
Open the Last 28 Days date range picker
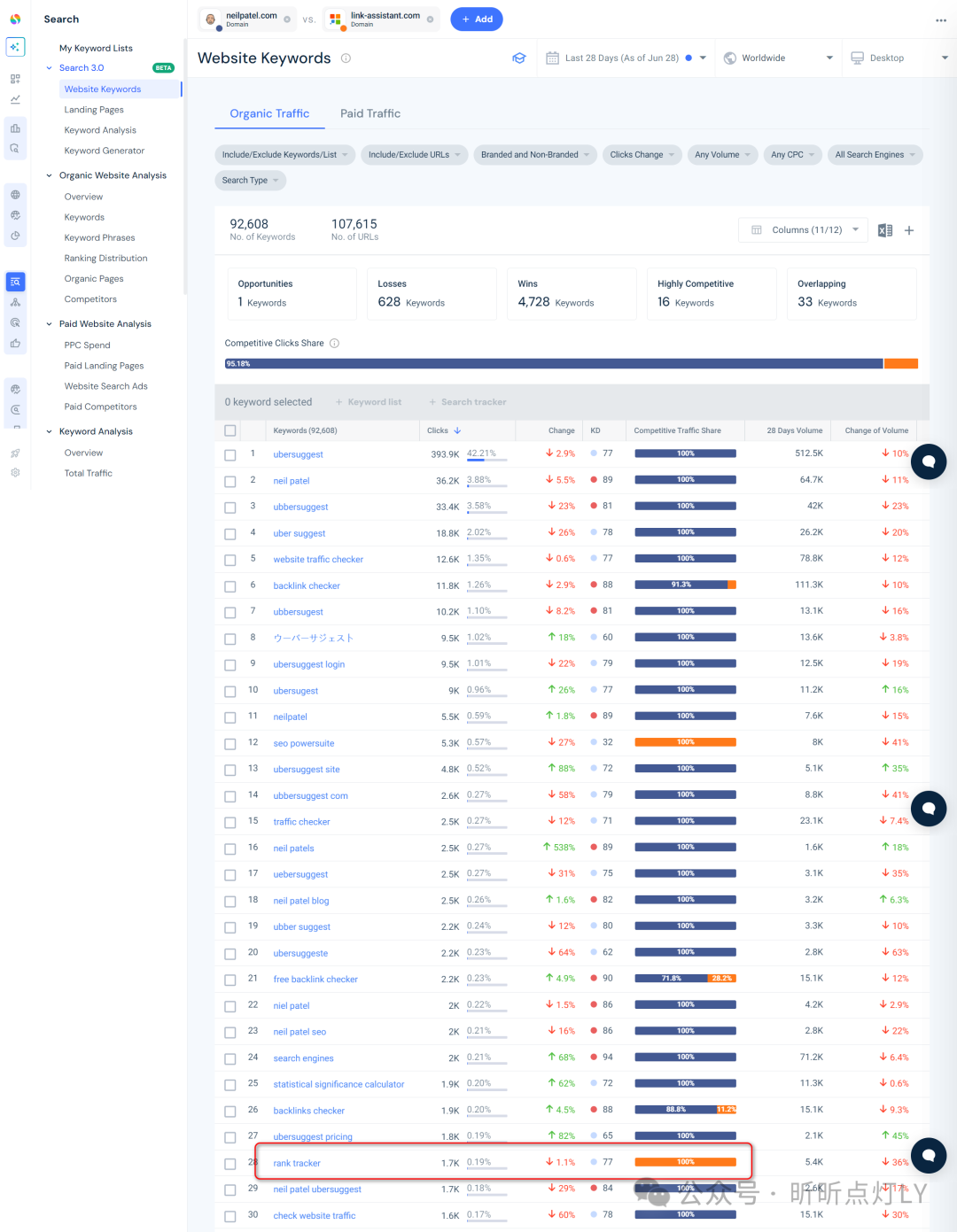click(626, 58)
